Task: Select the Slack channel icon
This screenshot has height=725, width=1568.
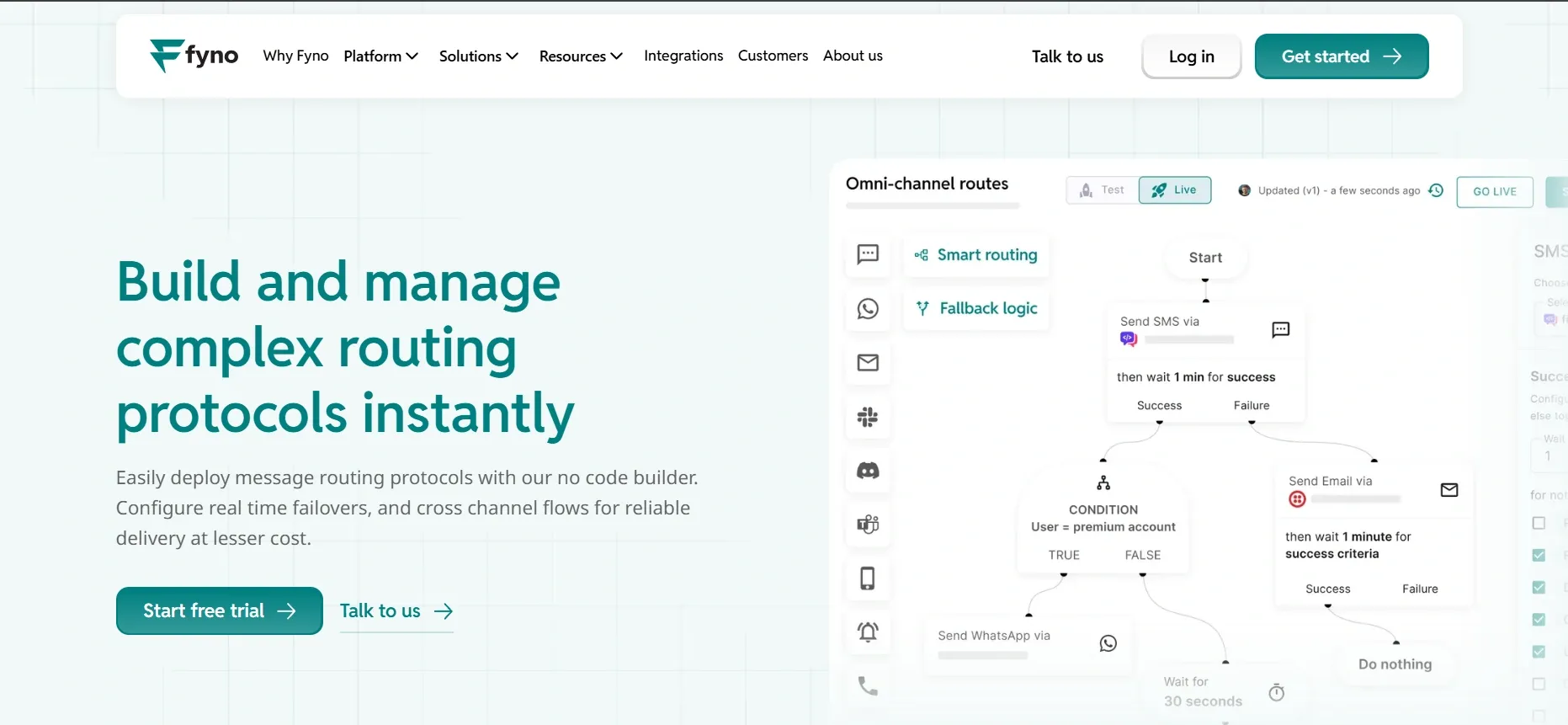Action: 868,417
